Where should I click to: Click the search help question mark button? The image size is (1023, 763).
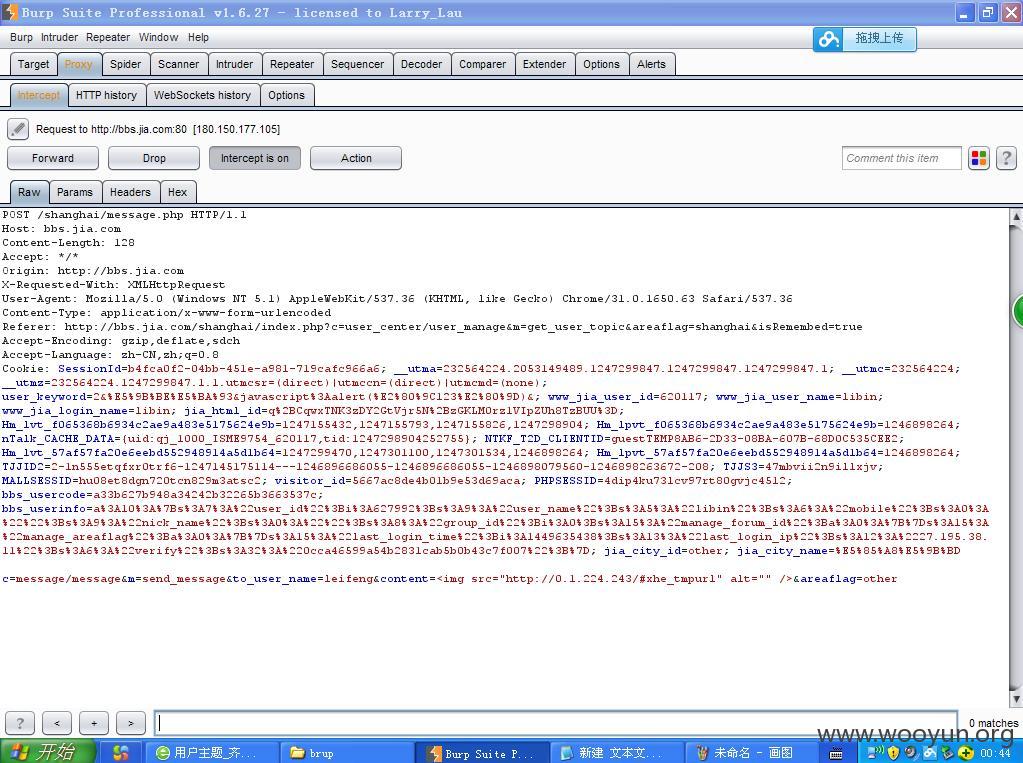click(x=20, y=723)
